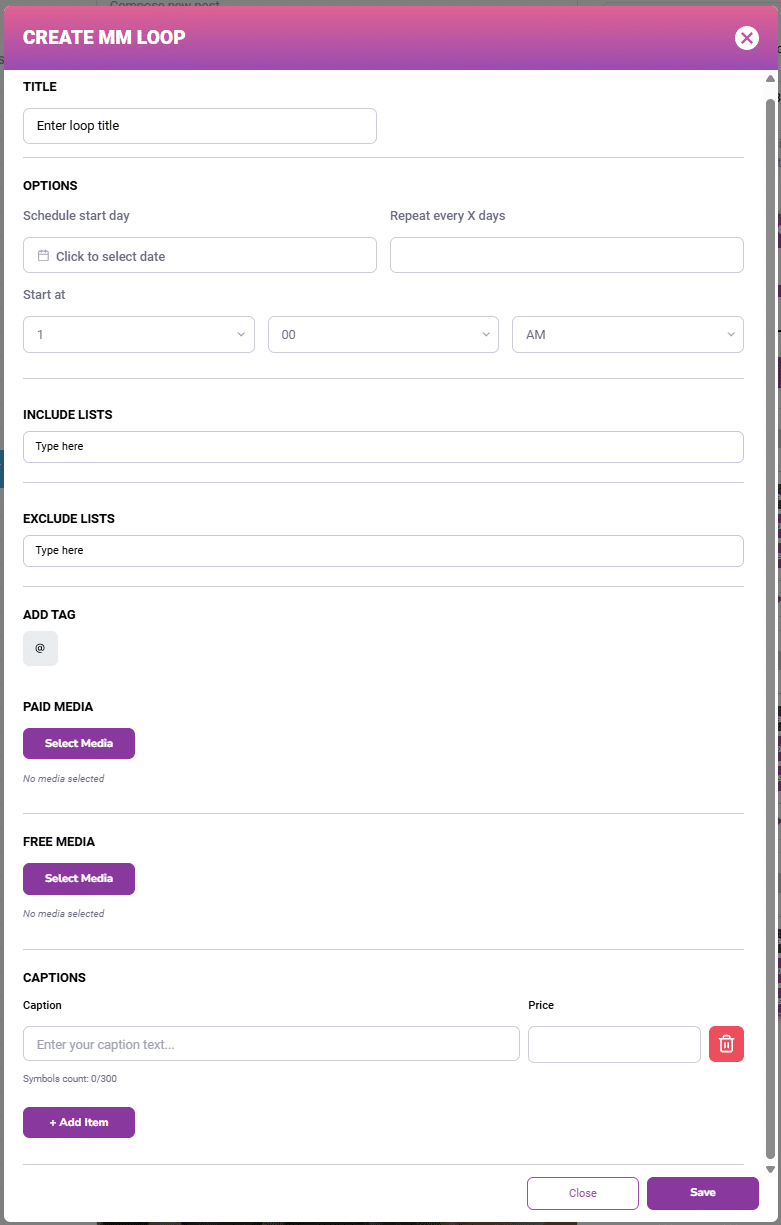Click the Exclude Lists input

pyautogui.click(x=383, y=551)
